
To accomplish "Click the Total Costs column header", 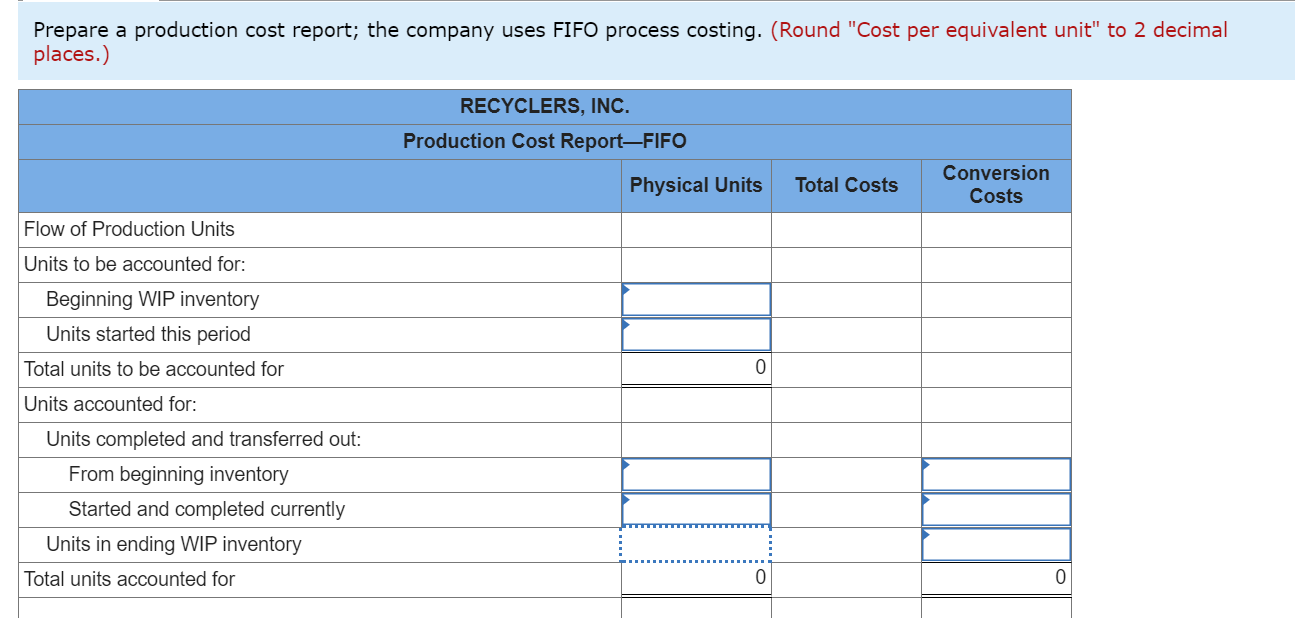I will [846, 185].
